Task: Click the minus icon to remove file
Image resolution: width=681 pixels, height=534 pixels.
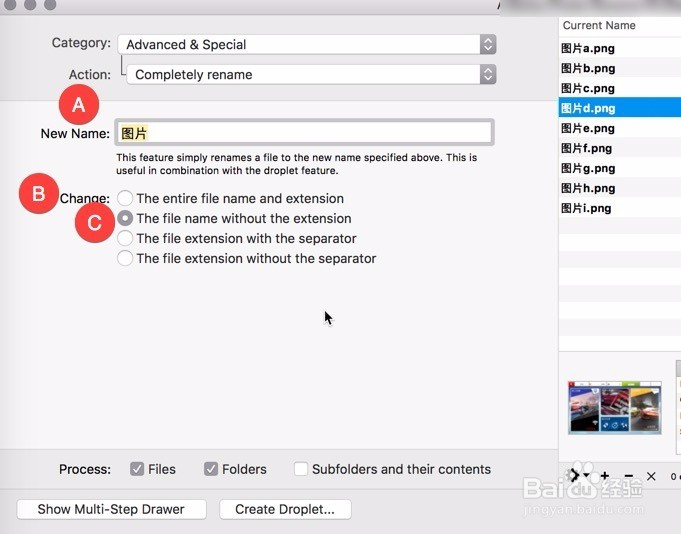Action: (628, 476)
